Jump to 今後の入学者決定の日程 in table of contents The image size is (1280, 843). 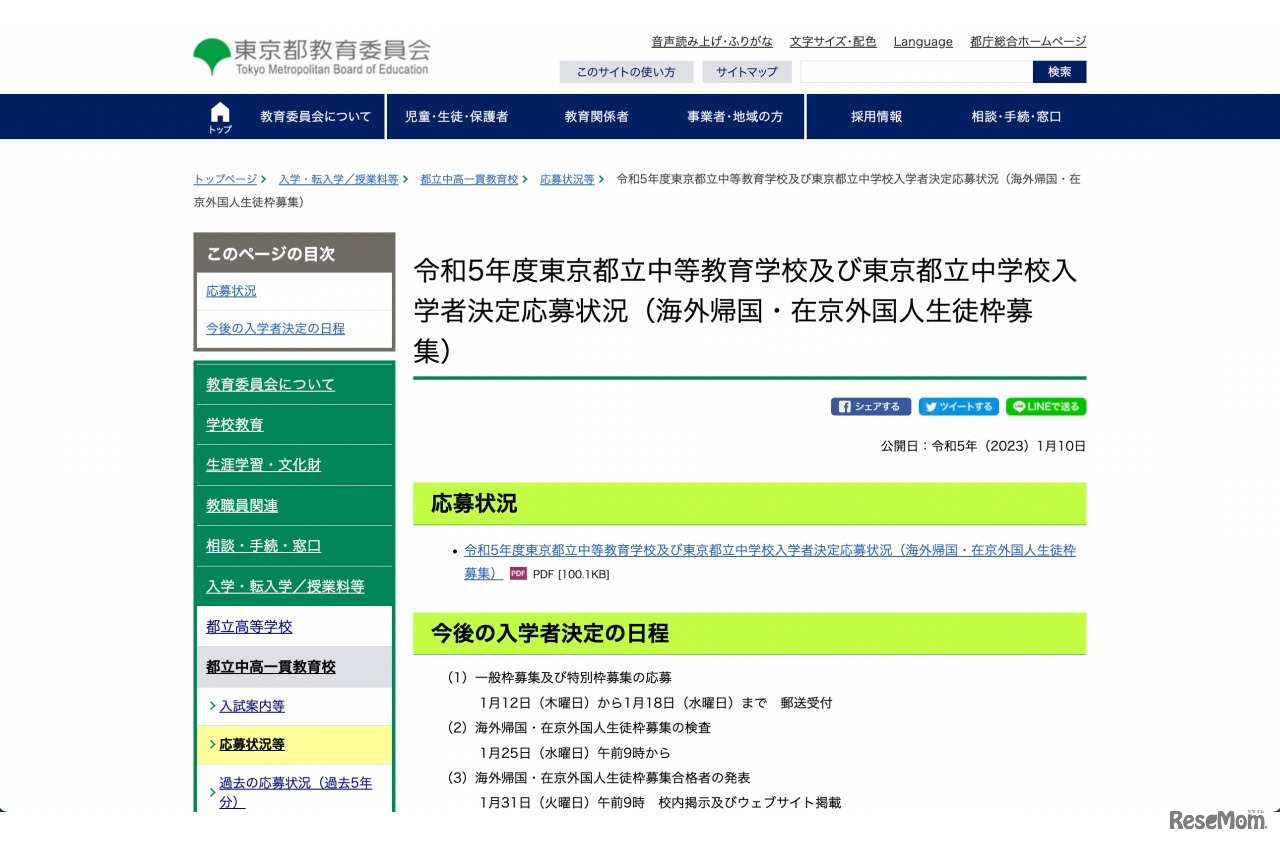click(x=275, y=328)
